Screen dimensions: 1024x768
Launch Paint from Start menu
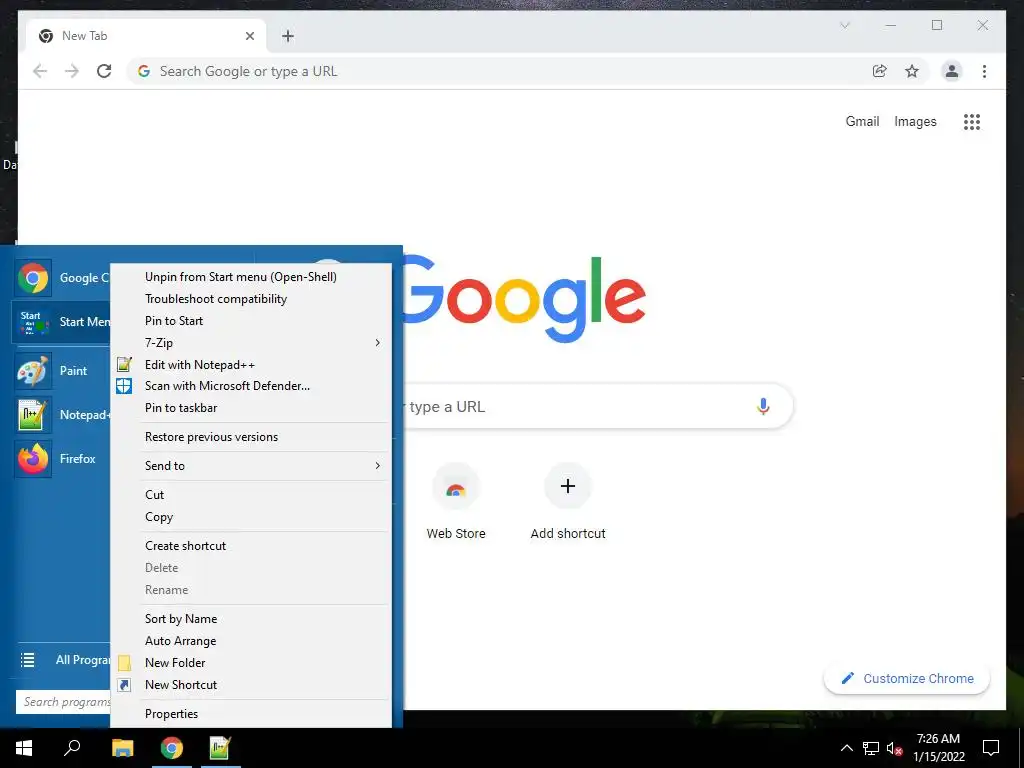(62, 370)
